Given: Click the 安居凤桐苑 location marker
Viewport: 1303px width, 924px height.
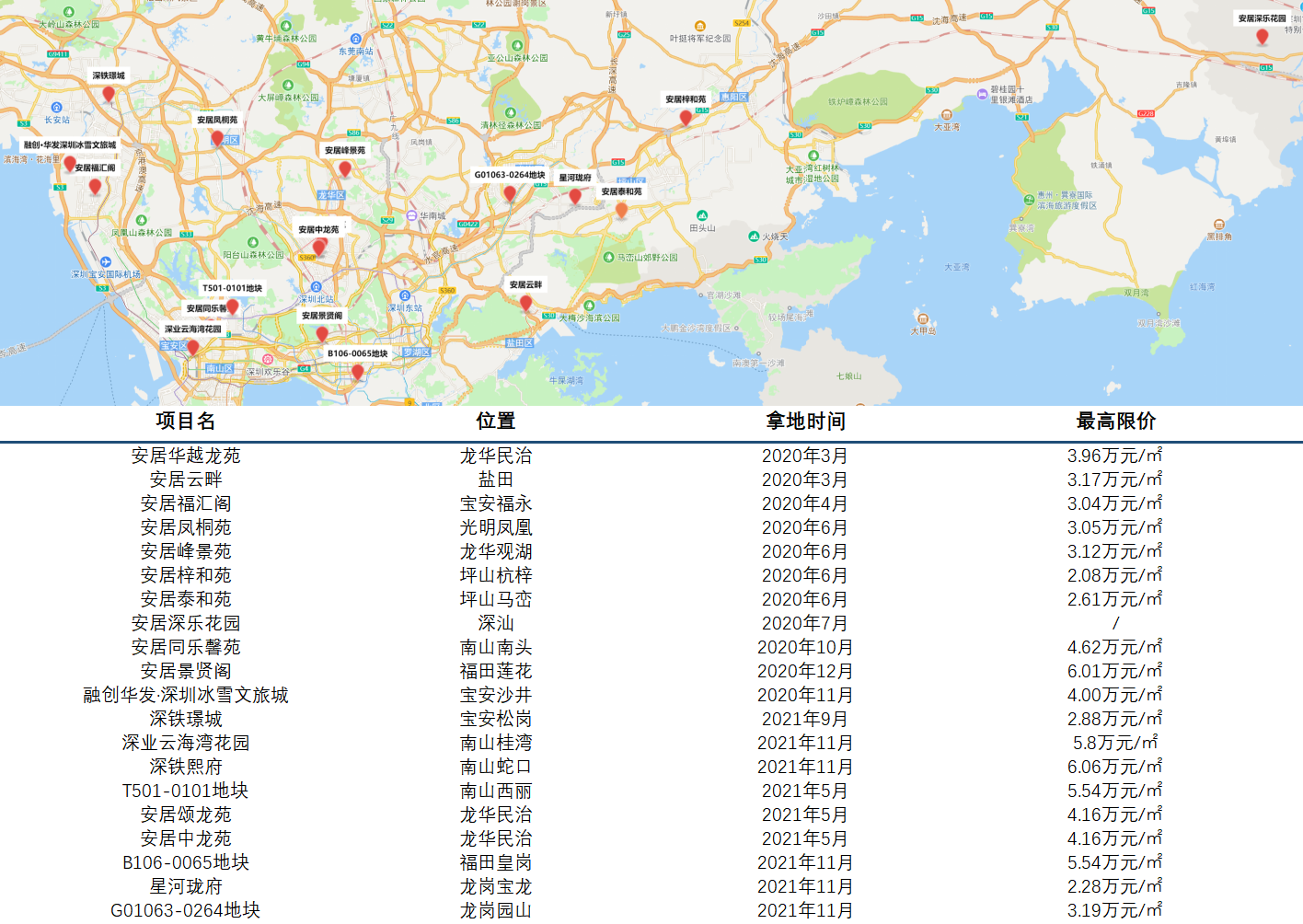Looking at the screenshot, I should click(x=219, y=141).
